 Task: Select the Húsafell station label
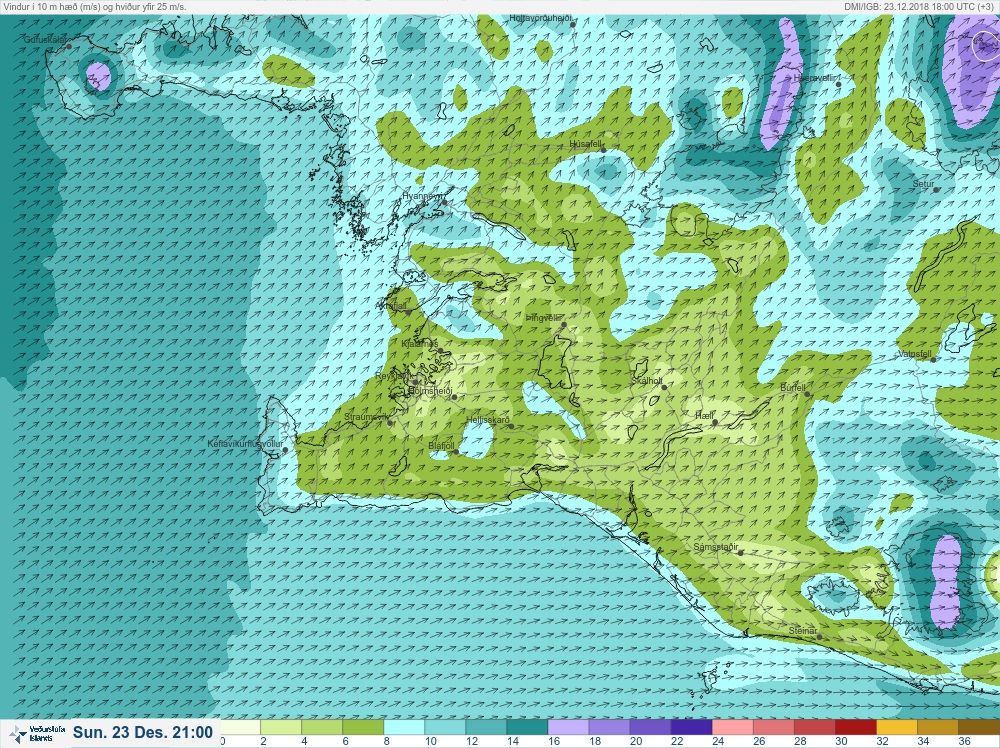point(585,145)
